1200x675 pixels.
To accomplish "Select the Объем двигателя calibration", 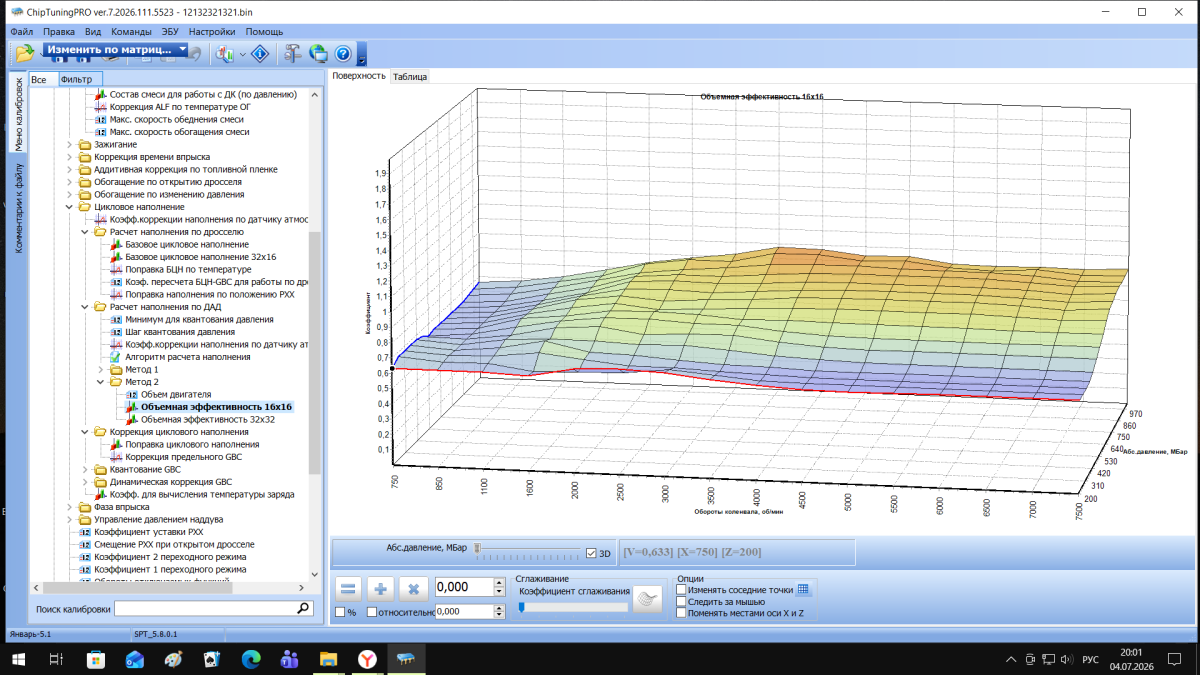I will [x=176, y=395].
